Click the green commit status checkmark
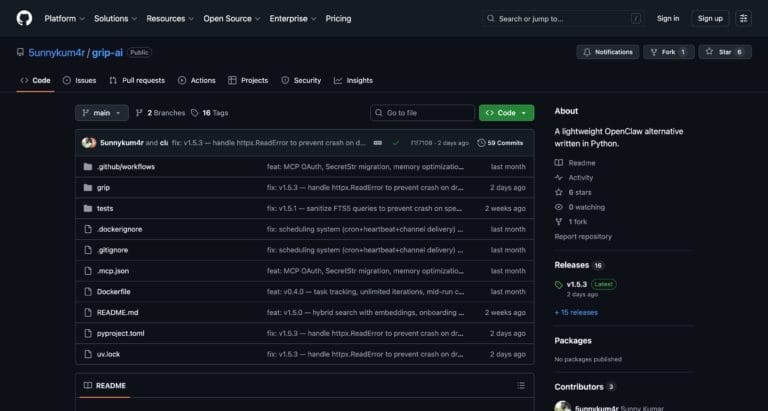The image size is (768, 411). pyautogui.click(x=396, y=143)
